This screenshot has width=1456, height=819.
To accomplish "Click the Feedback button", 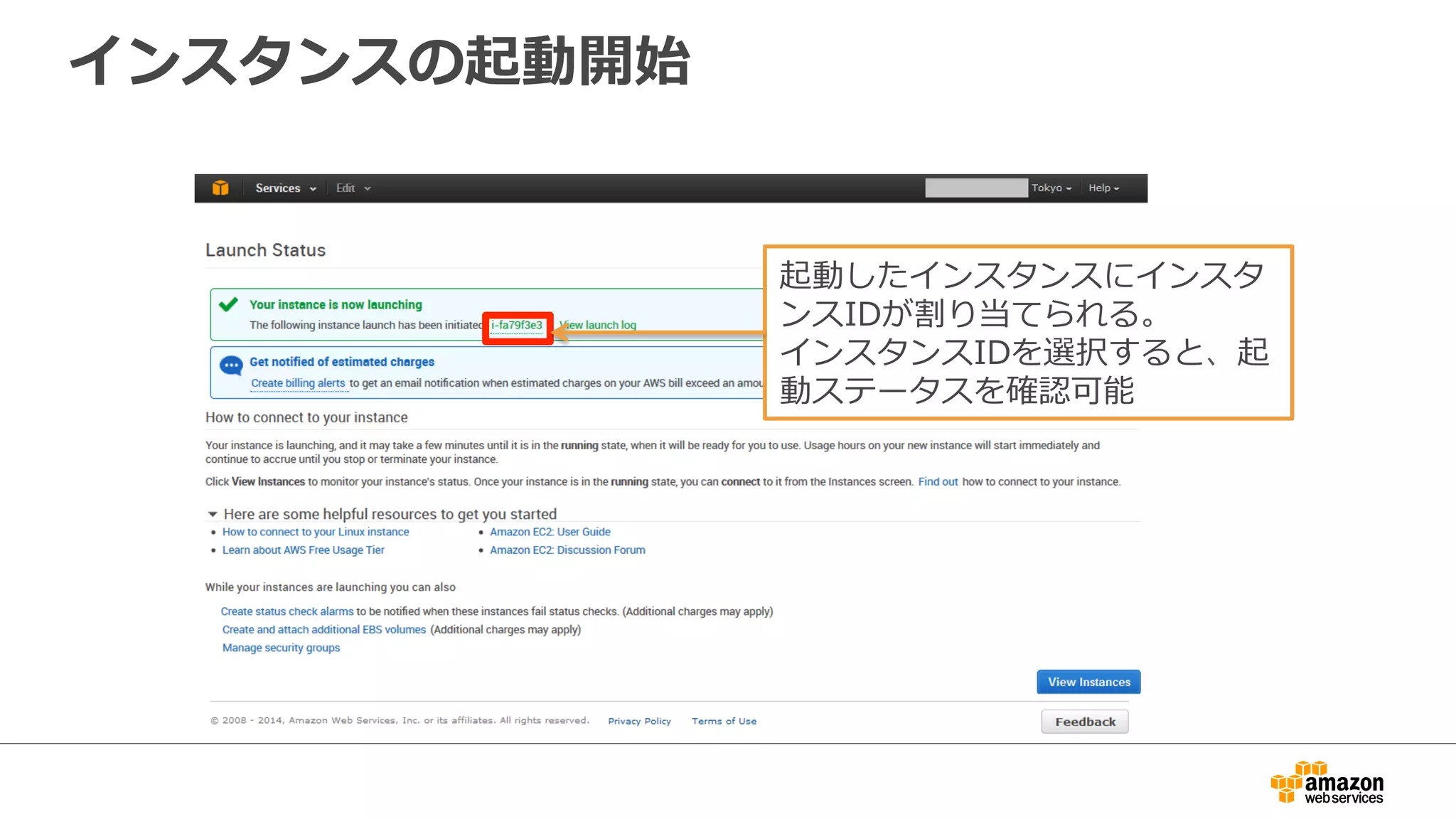I will 1084,722.
